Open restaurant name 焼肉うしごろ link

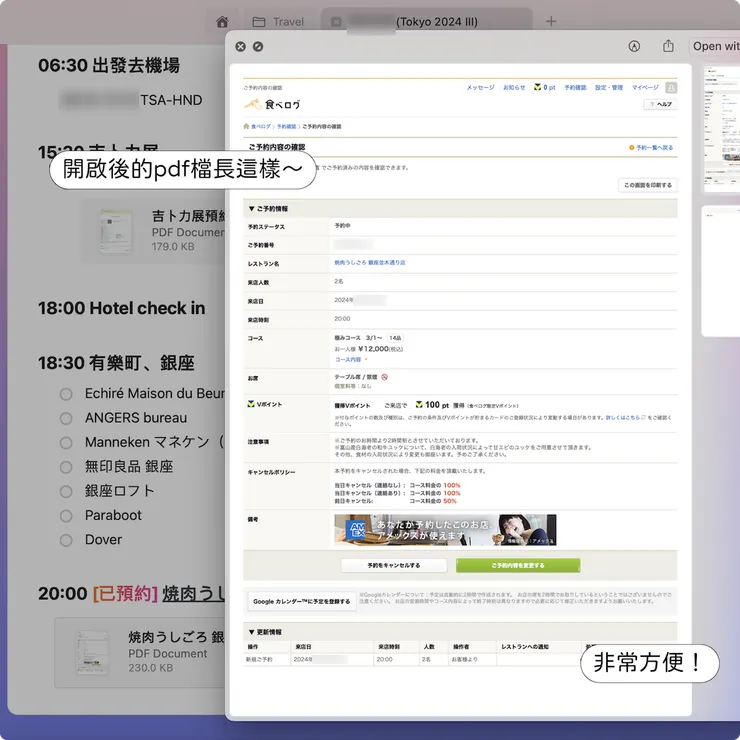coord(370,262)
